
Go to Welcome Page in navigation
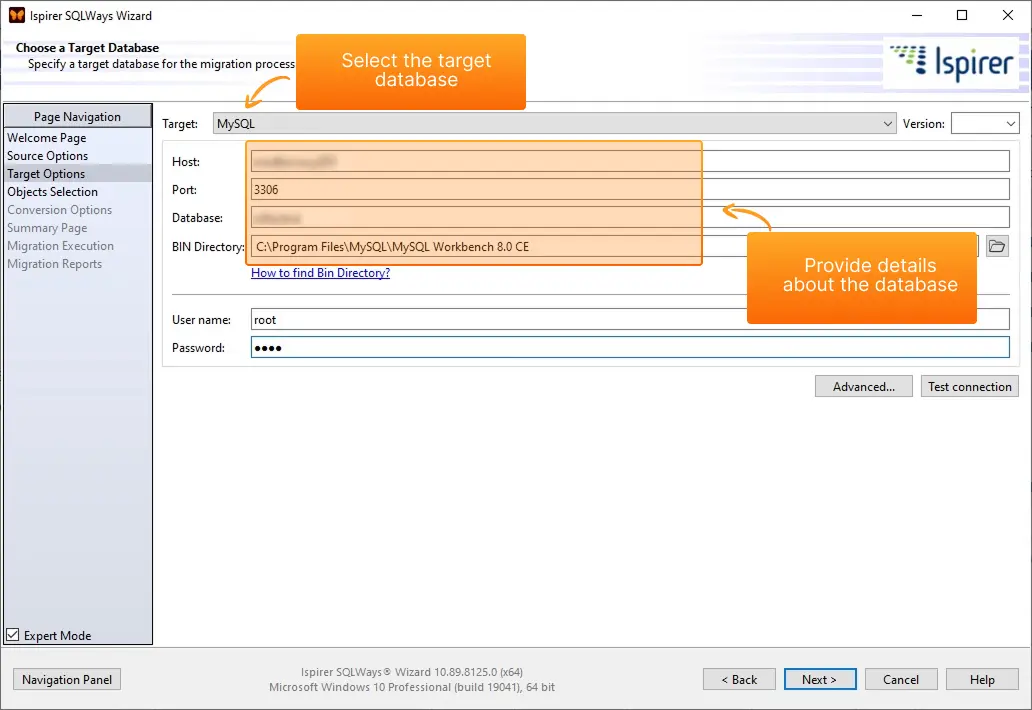pyautogui.click(x=47, y=138)
